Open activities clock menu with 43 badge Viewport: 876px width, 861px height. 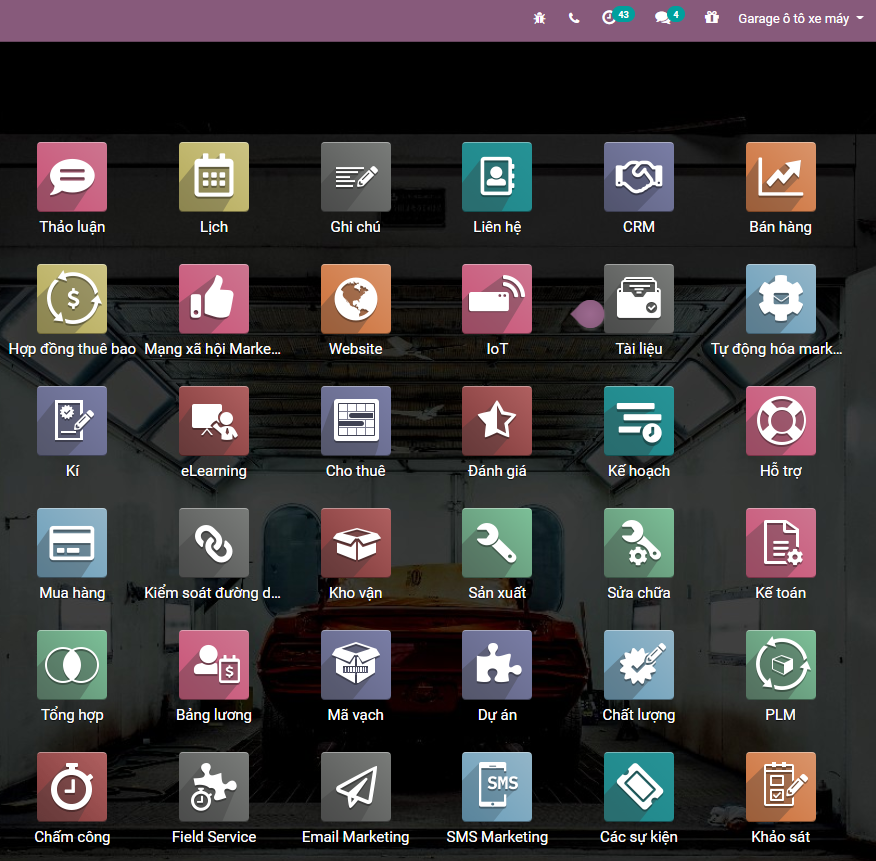609,18
